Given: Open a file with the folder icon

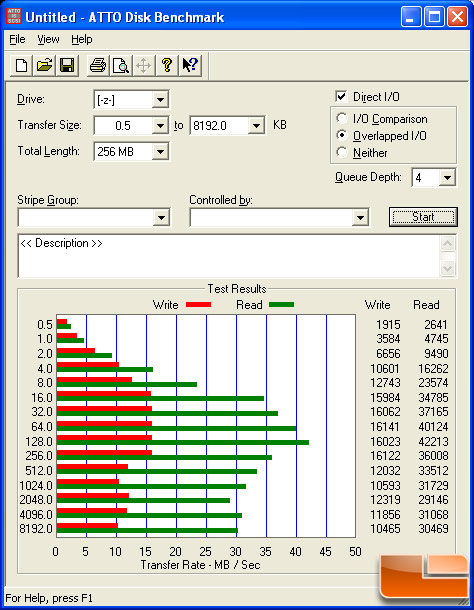Looking at the screenshot, I should coord(44,65).
